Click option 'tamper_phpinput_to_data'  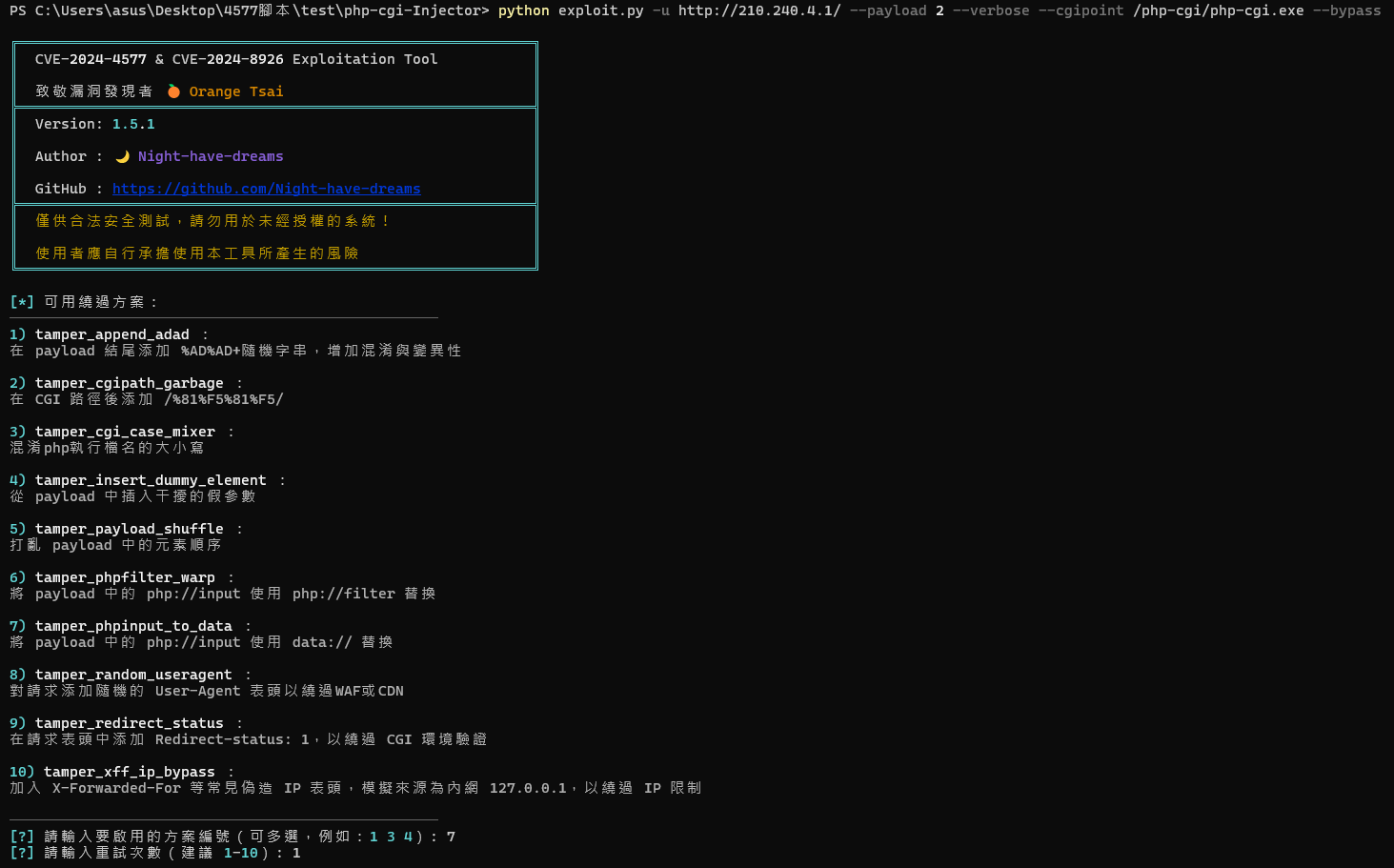133,626
